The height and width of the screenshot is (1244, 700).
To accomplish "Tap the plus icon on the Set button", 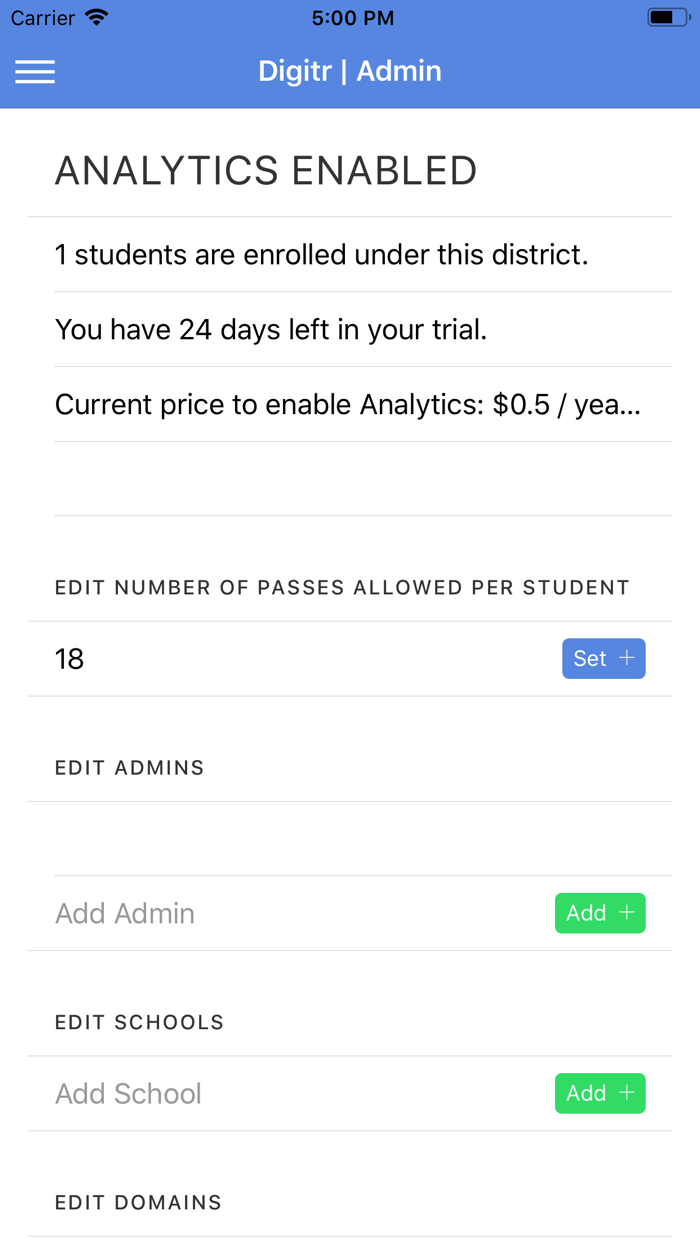I will click(627, 658).
